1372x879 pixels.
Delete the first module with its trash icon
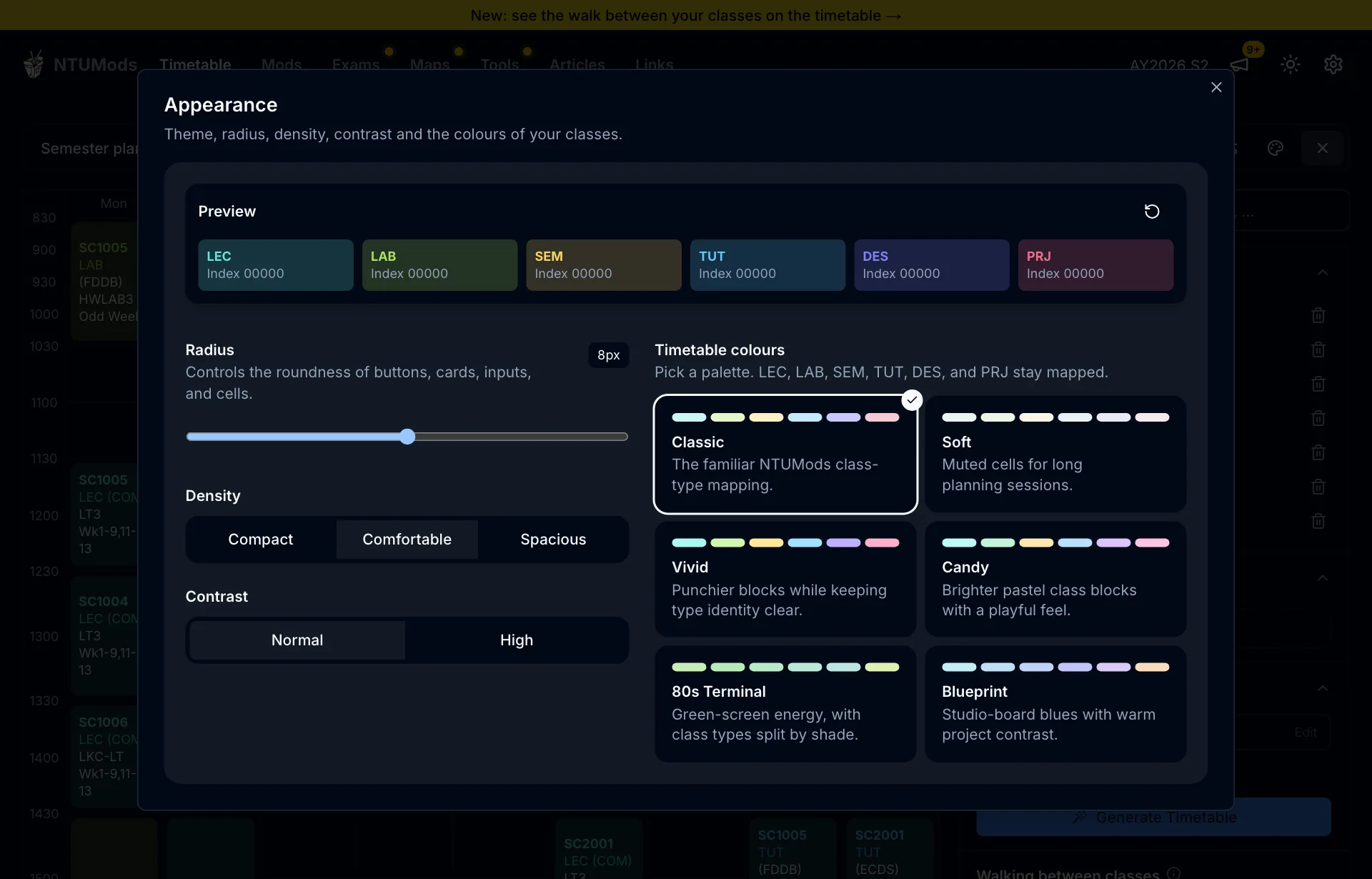tap(1318, 315)
